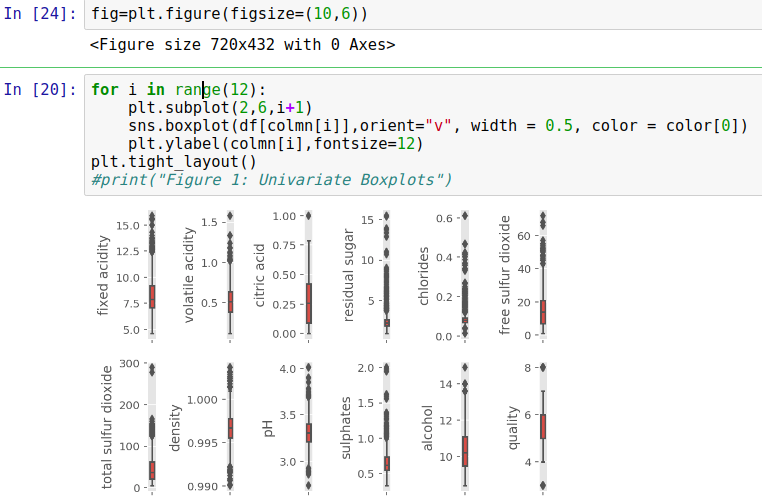Select the In [24] prompt label
Image resolution: width=762 pixels, height=504 pixels.
point(40,14)
